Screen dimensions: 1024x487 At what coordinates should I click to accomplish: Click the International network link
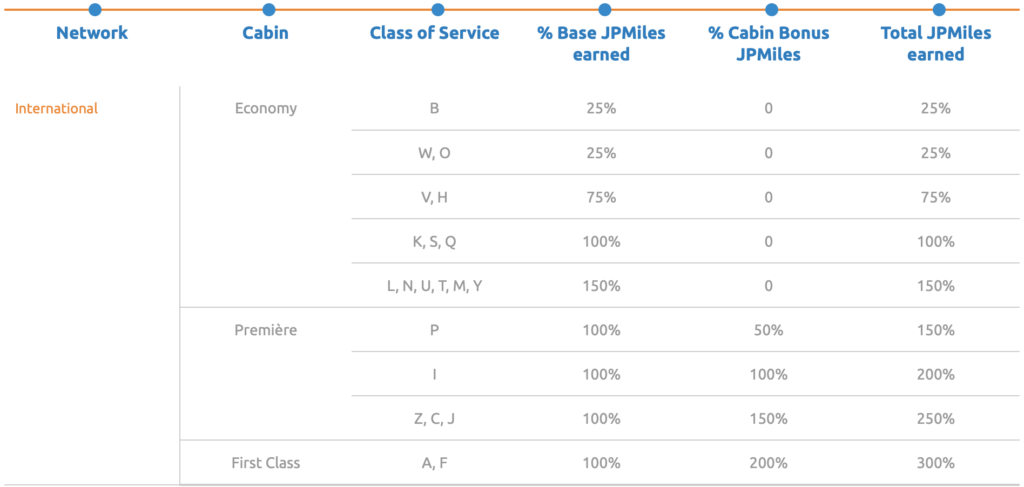(x=56, y=109)
